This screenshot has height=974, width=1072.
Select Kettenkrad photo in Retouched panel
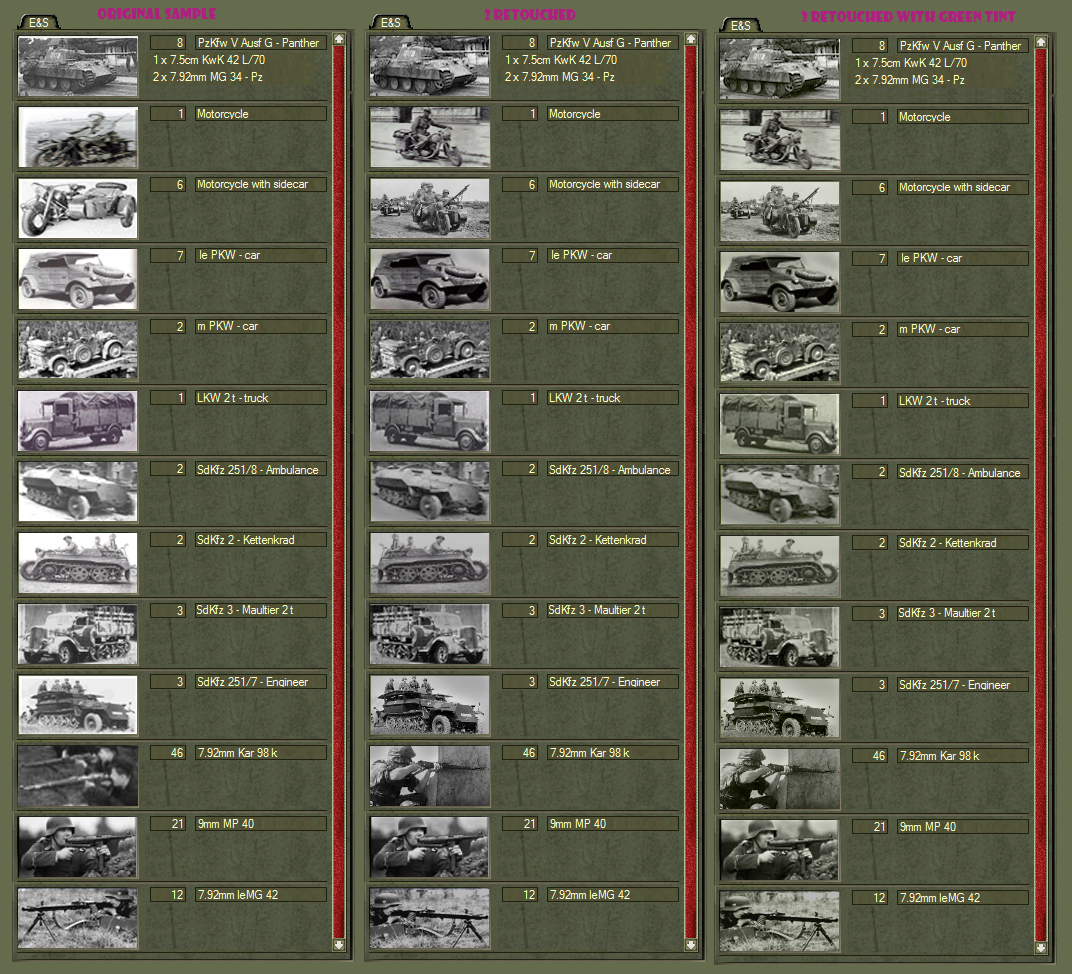(x=430, y=563)
